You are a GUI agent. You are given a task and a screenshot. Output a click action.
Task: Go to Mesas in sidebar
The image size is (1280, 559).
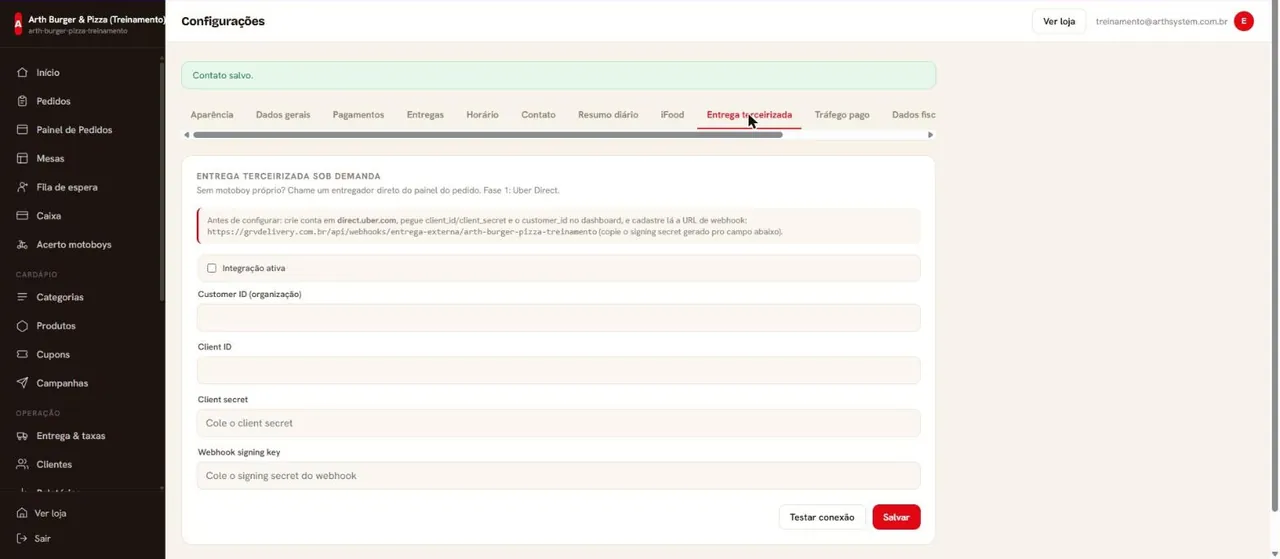tap(50, 158)
